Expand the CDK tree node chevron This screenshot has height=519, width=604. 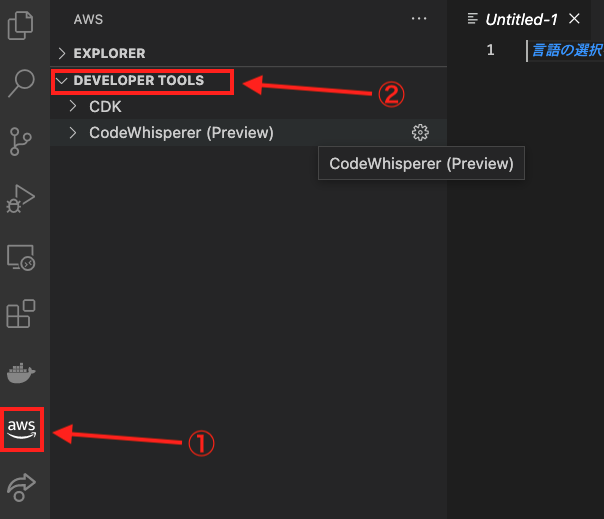coord(73,106)
